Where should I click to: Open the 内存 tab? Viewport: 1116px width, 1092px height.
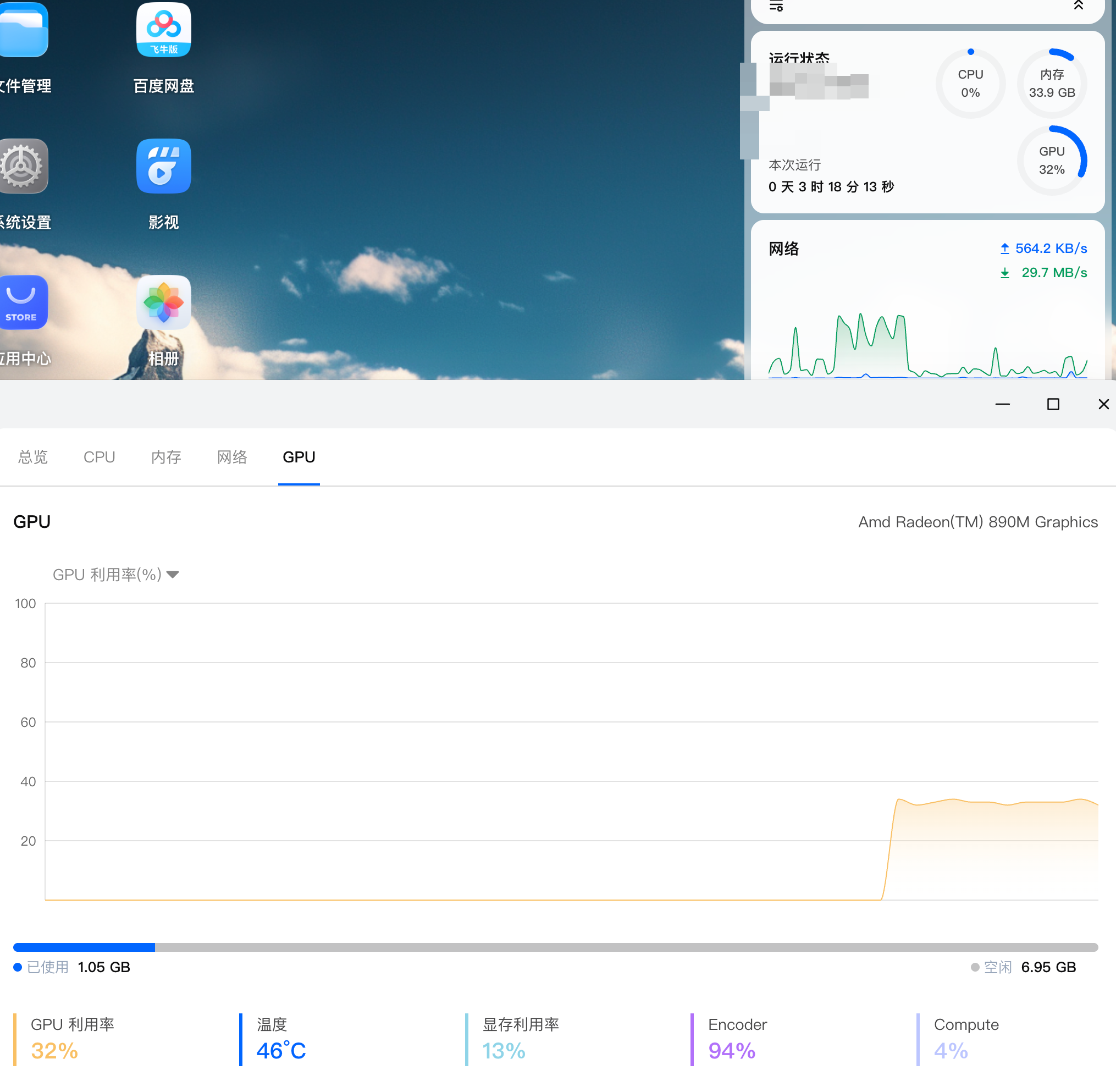point(165,457)
